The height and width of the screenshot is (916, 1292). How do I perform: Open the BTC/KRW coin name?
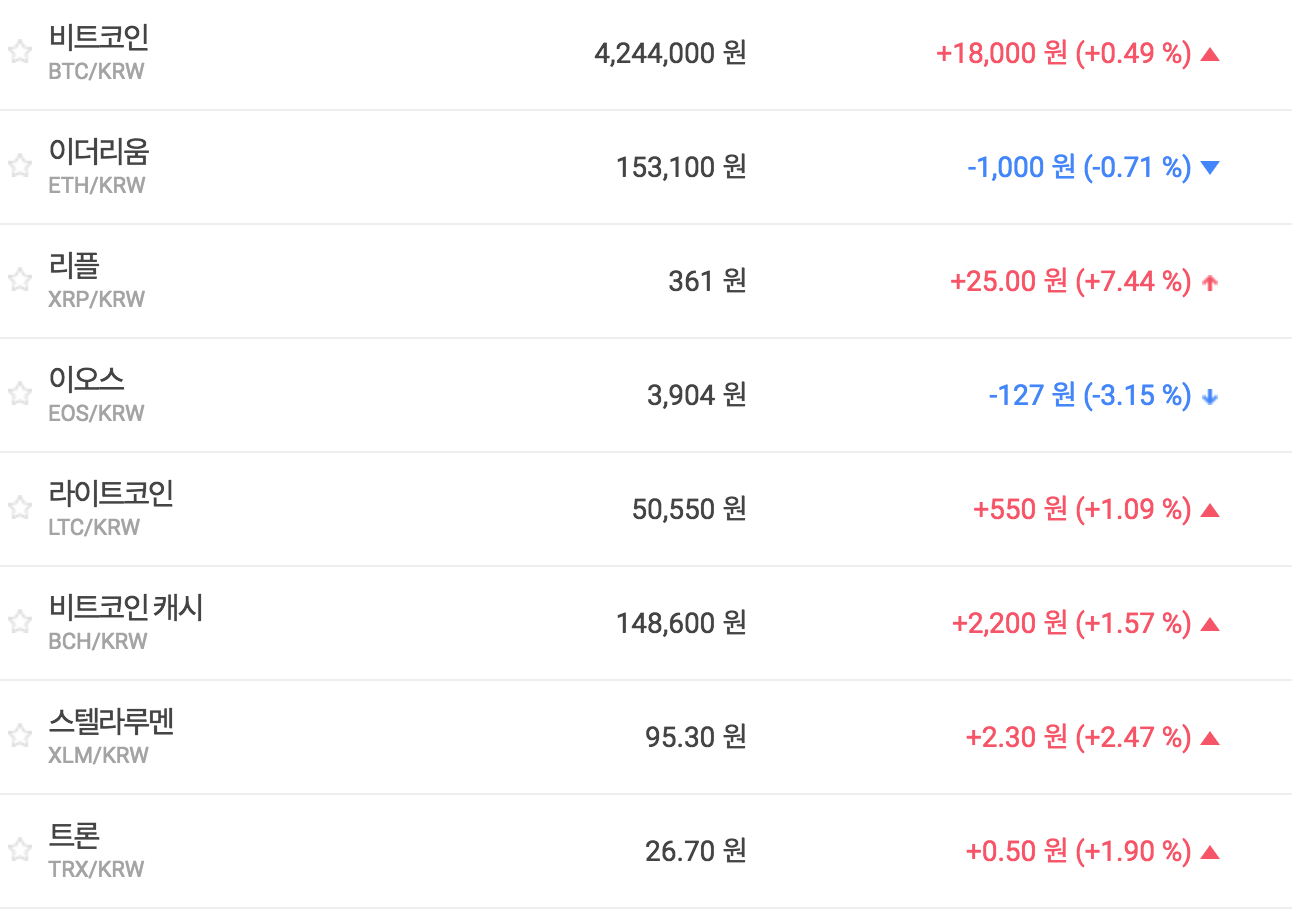(98, 38)
